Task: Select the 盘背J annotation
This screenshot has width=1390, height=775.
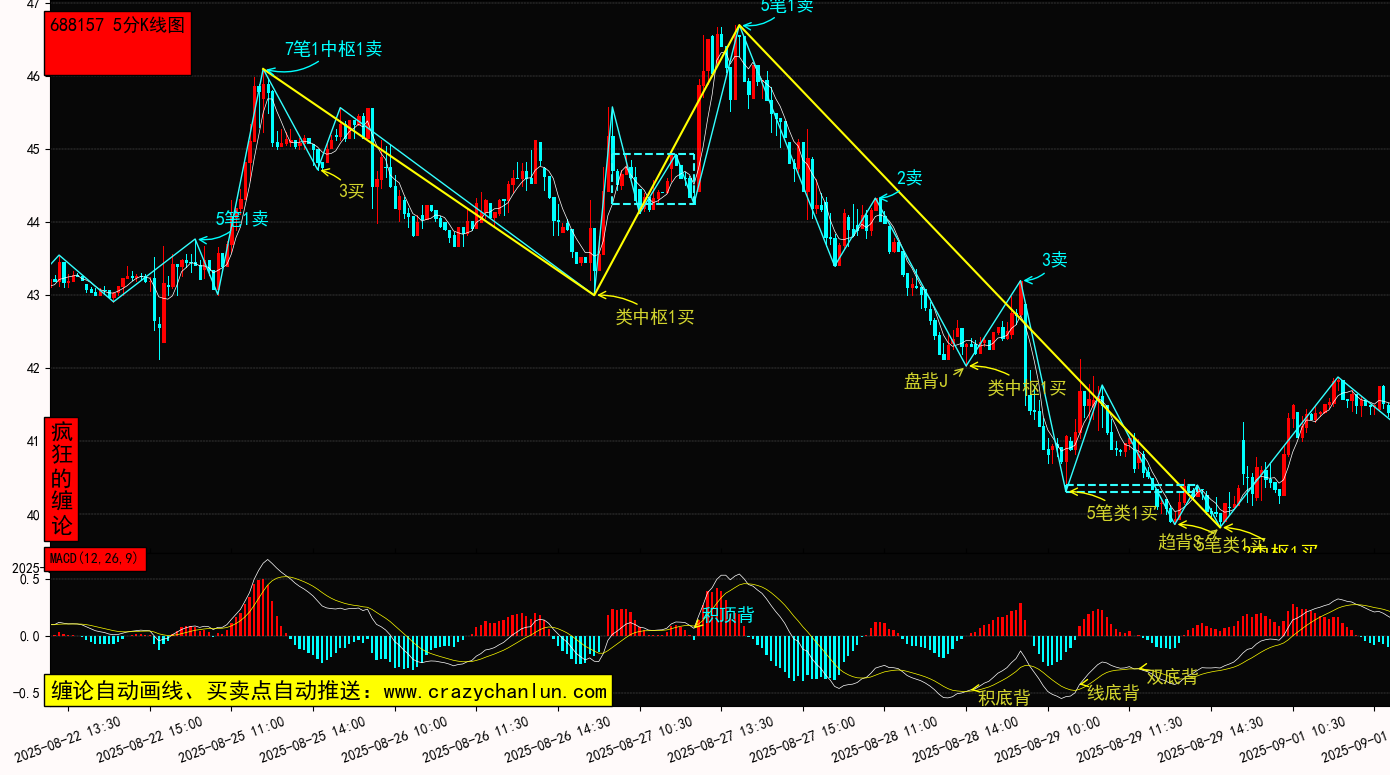Action: (926, 380)
